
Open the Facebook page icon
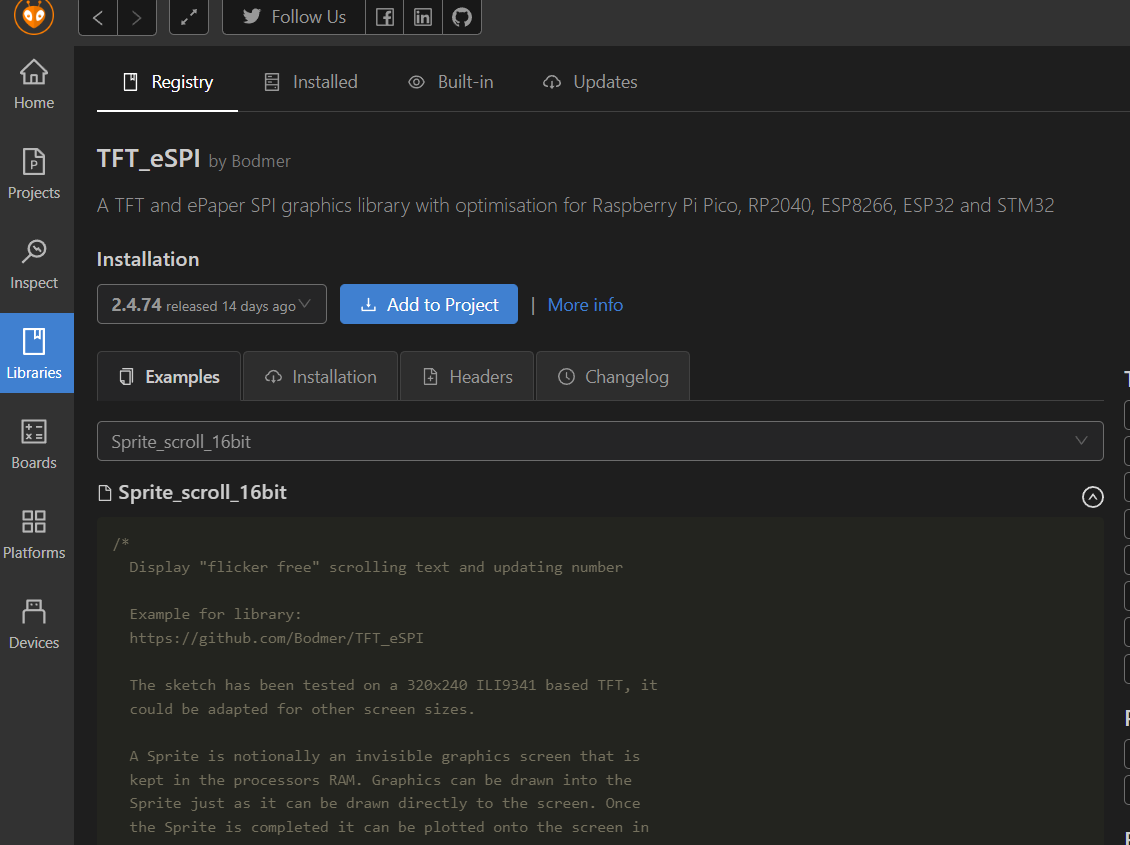tap(385, 17)
